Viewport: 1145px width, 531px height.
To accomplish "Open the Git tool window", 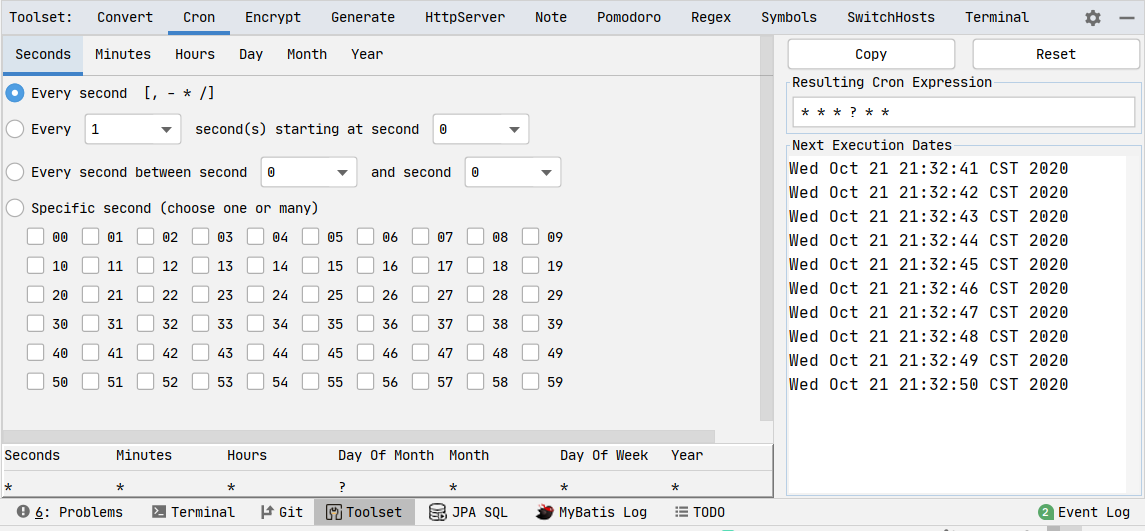I will 282,512.
